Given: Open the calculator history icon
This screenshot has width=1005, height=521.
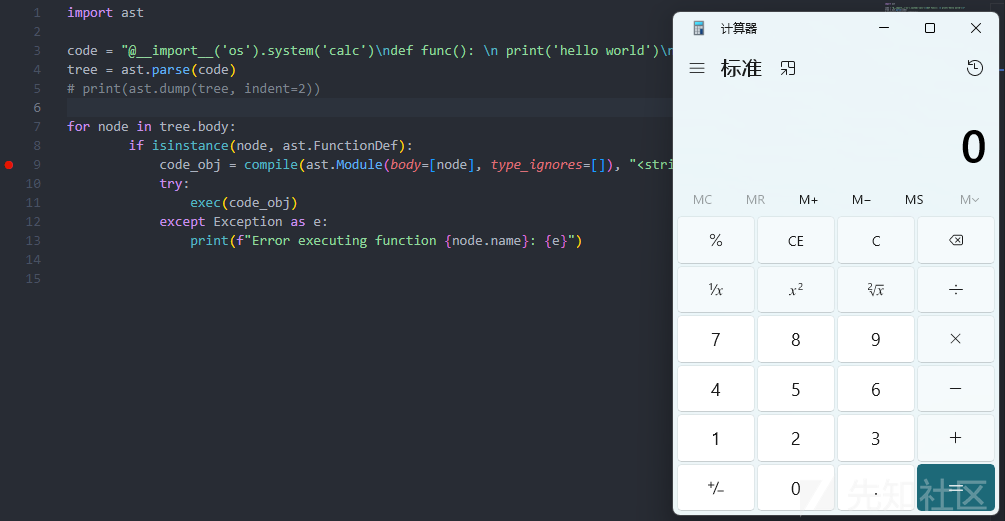Looking at the screenshot, I should click(975, 68).
